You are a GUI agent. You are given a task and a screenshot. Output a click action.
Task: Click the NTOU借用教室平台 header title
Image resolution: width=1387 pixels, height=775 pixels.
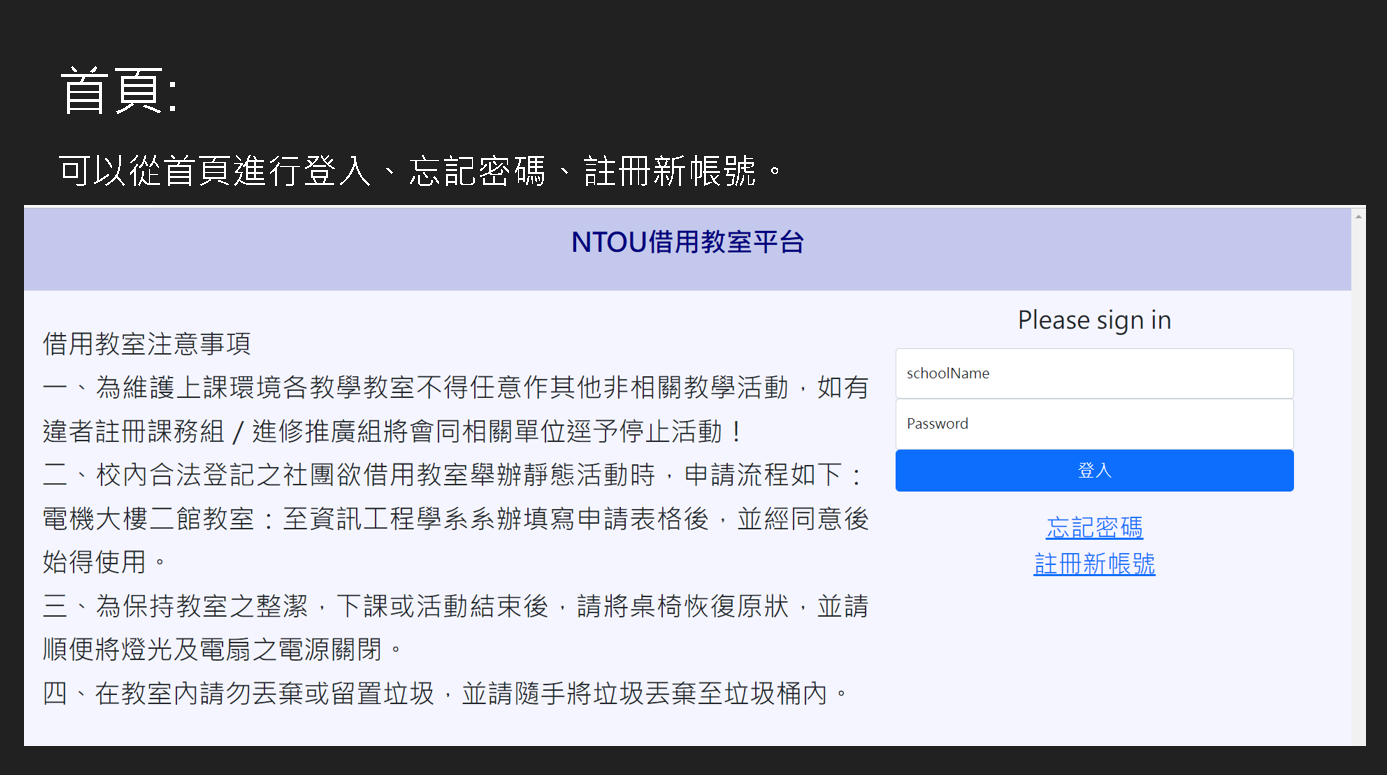point(687,242)
